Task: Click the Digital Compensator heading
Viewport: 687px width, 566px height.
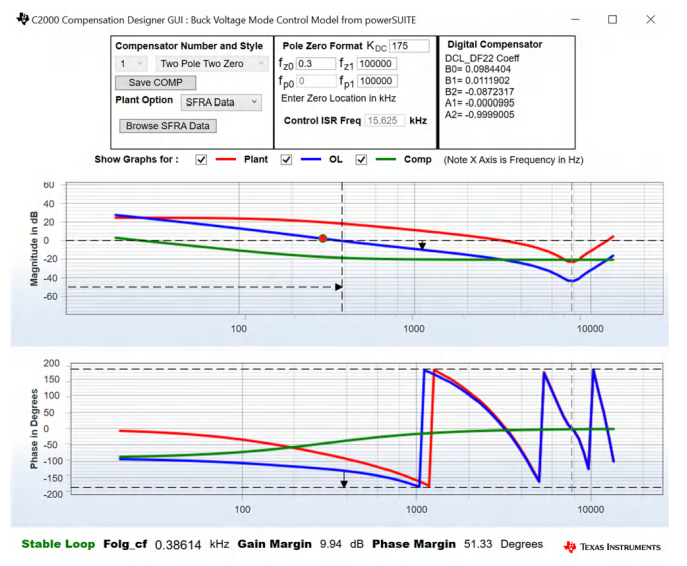Action: point(495,44)
